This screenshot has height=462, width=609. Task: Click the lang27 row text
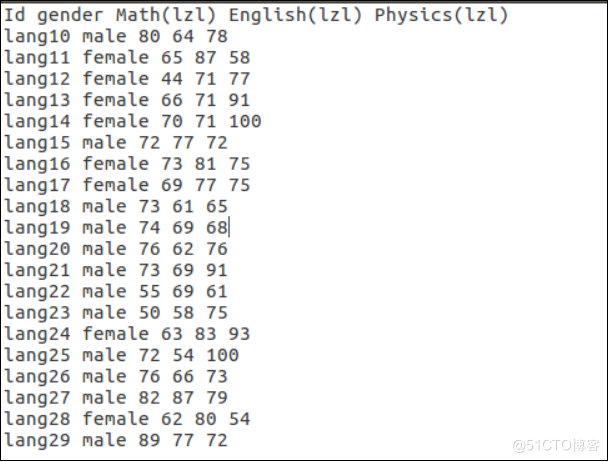click(x=116, y=398)
